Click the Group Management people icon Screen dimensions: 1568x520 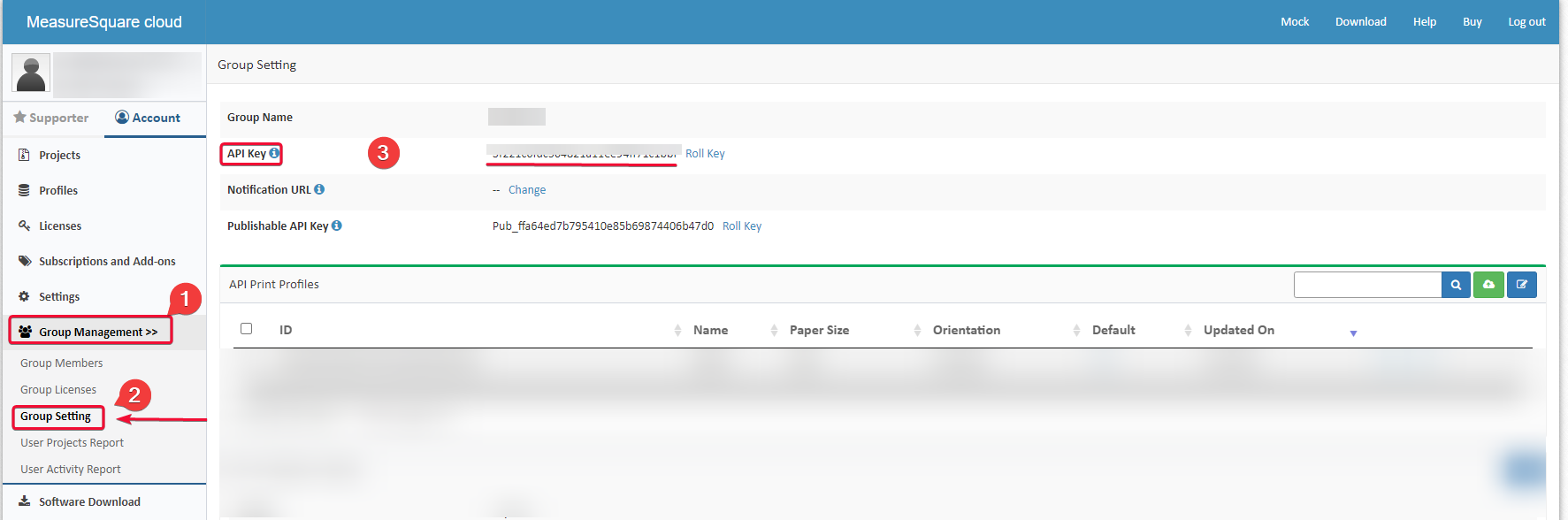coord(25,332)
